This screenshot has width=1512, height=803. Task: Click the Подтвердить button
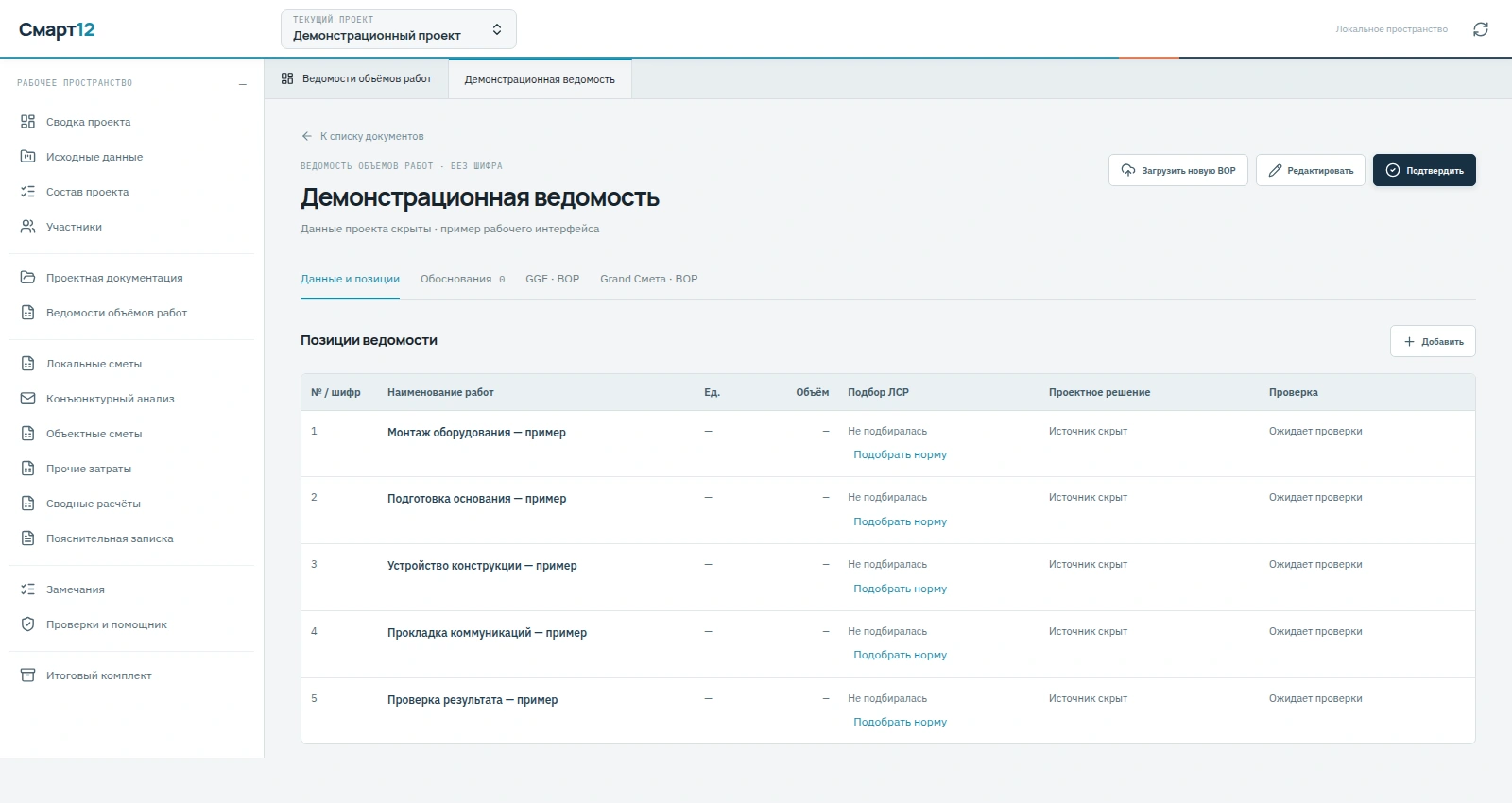point(1424,170)
